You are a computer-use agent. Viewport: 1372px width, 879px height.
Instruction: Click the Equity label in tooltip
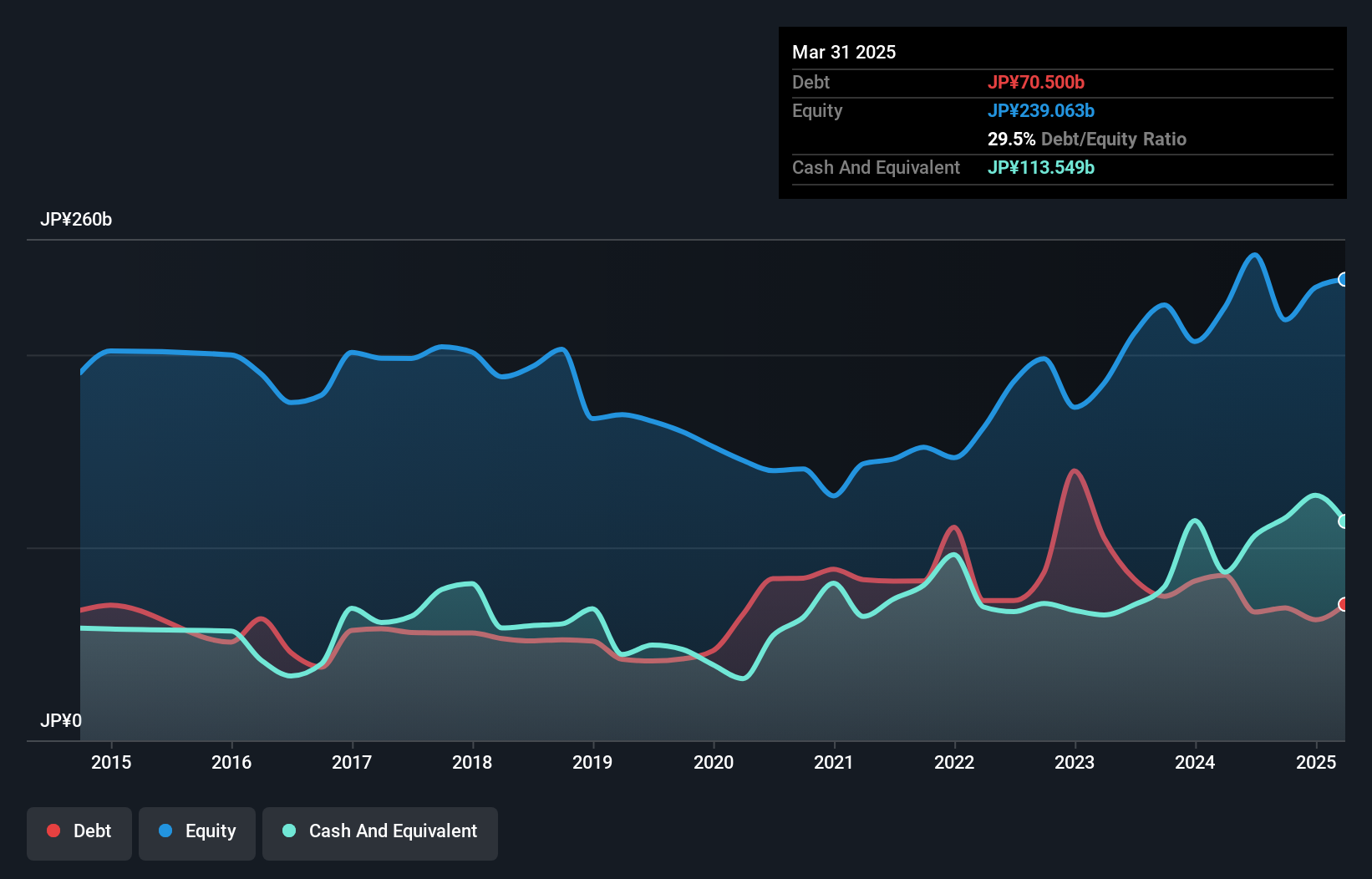tap(817, 110)
